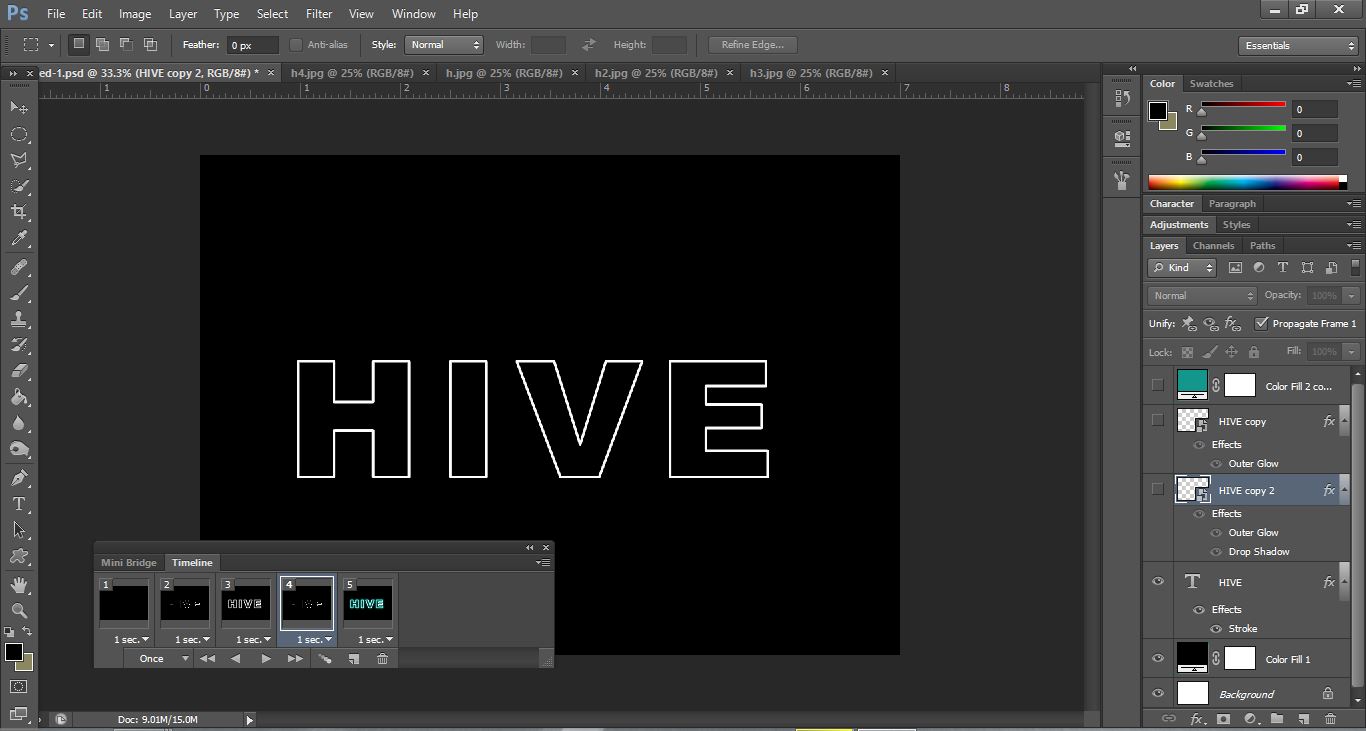Select the Hand tool
The height and width of the screenshot is (731, 1366).
[19, 584]
